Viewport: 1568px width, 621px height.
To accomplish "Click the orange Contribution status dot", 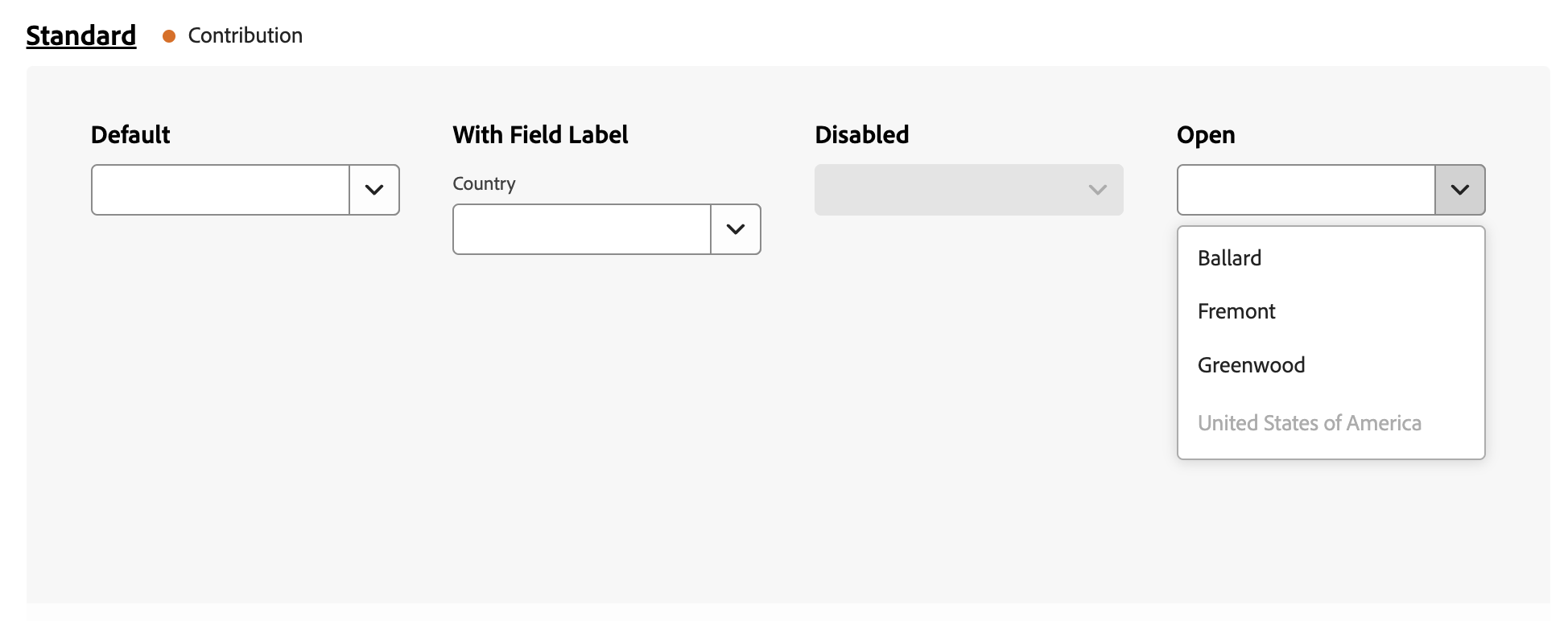I will pyautogui.click(x=169, y=36).
